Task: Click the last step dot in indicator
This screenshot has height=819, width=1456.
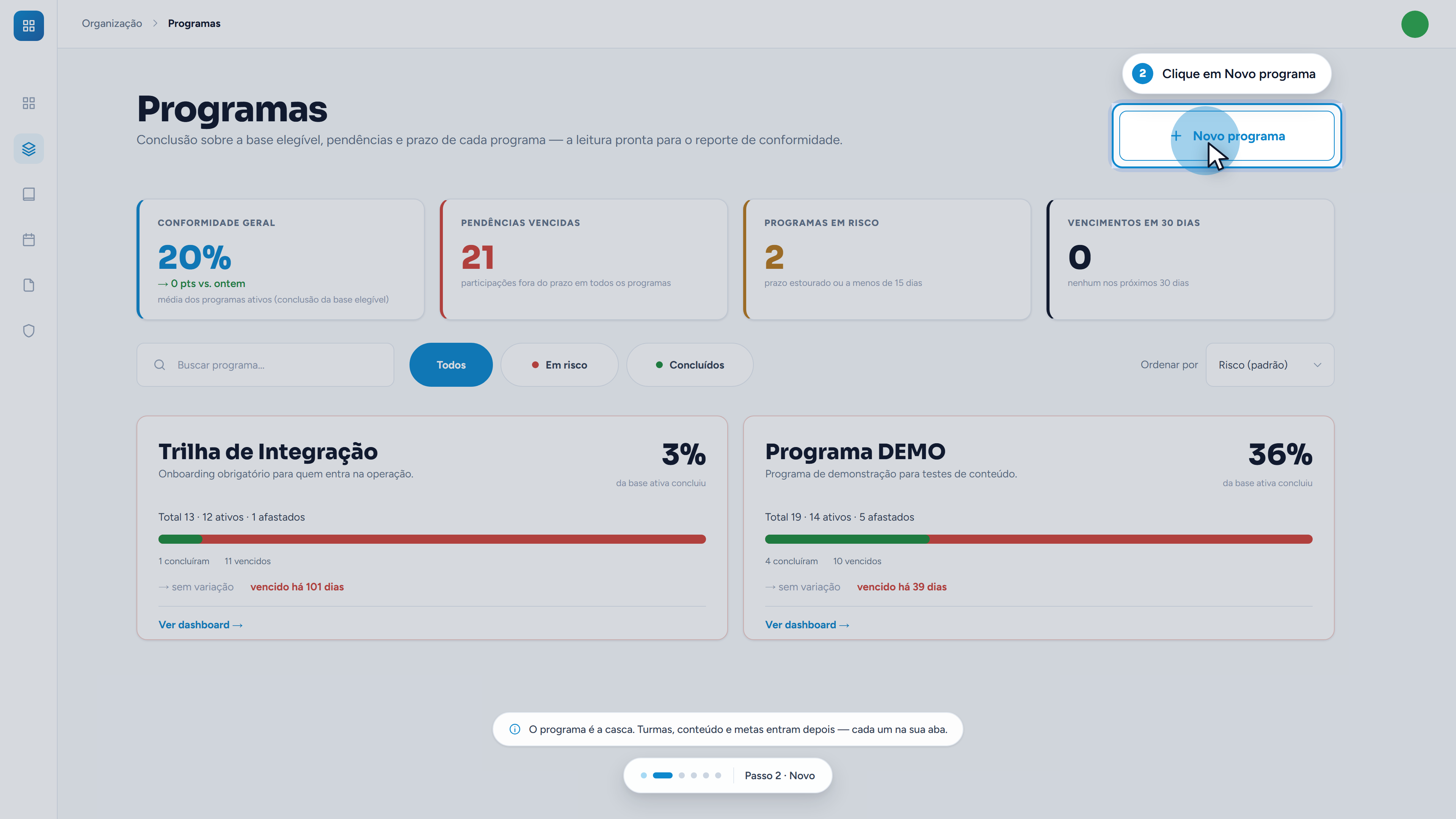Action: (x=718, y=775)
